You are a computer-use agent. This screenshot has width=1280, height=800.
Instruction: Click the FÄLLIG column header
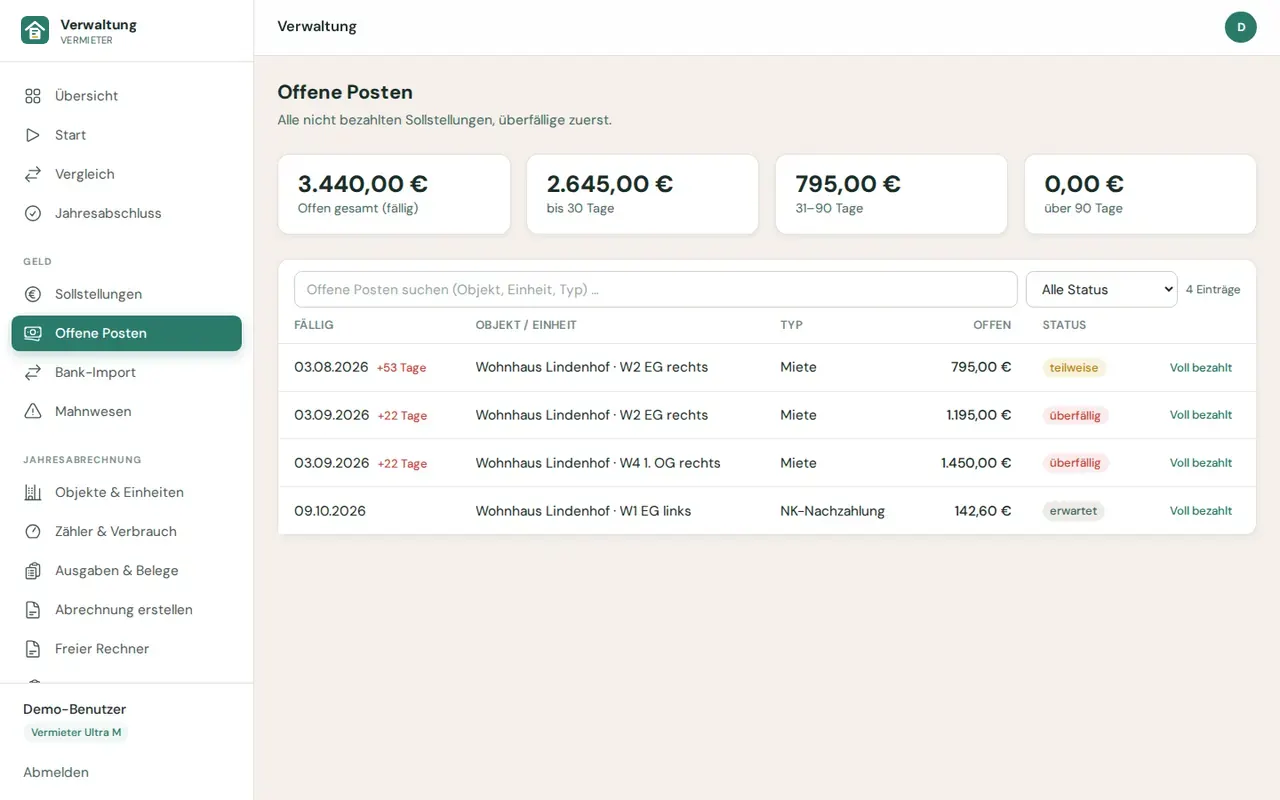314,325
